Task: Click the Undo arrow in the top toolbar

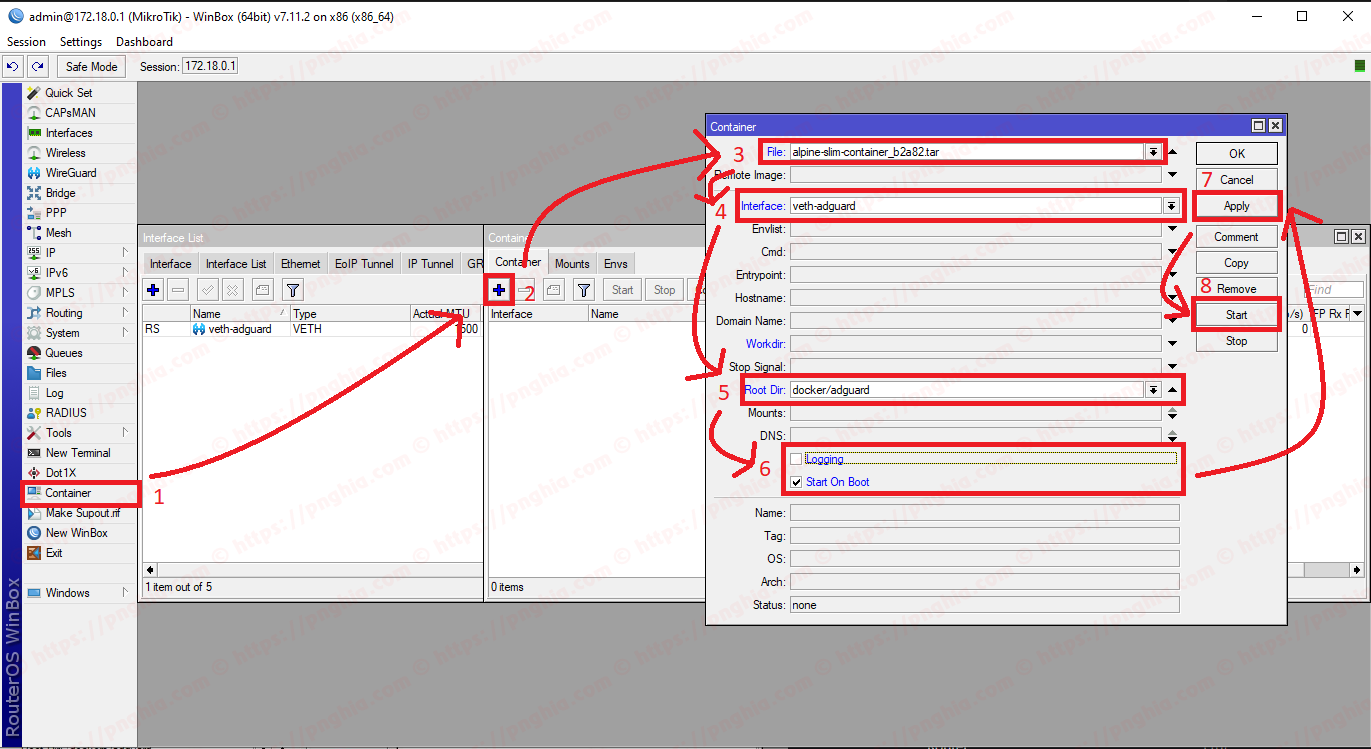Action: tap(13, 67)
